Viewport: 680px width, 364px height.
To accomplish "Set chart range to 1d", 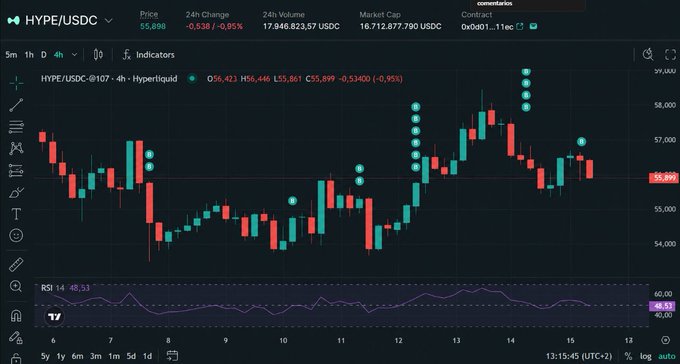I will pyautogui.click(x=147, y=356).
